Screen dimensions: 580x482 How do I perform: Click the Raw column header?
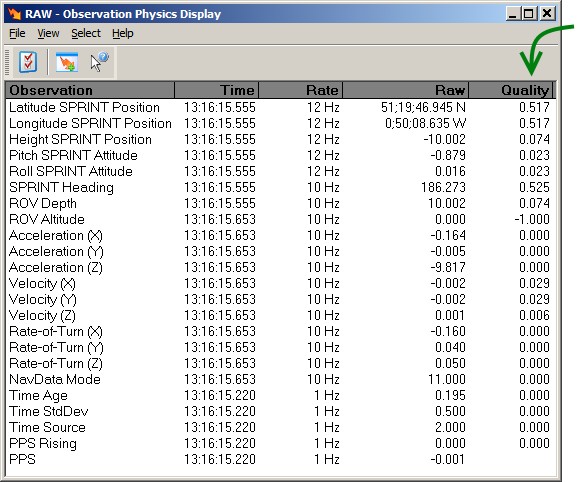point(406,90)
